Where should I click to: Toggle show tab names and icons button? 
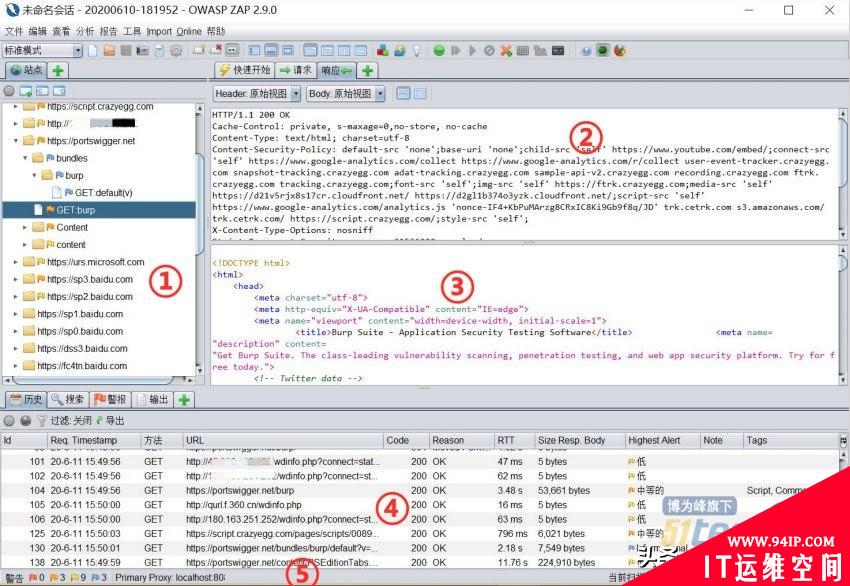click(x=232, y=50)
